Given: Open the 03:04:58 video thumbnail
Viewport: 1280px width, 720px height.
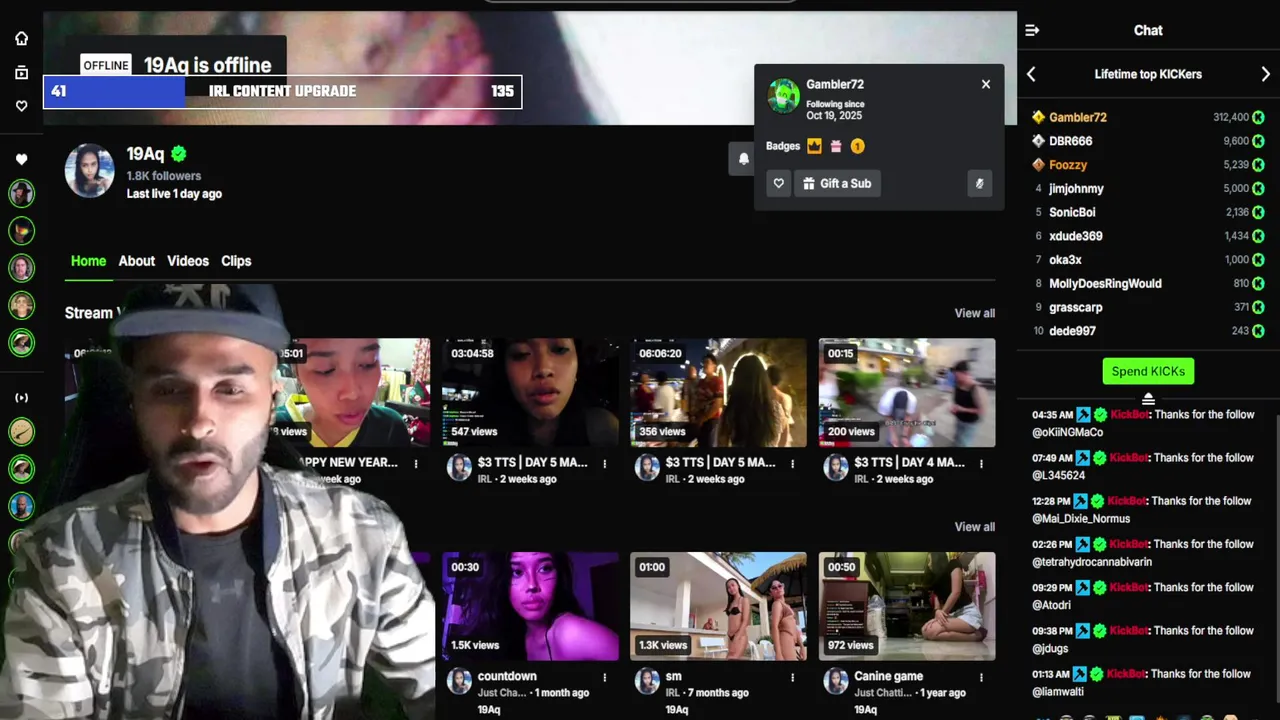Looking at the screenshot, I should pyautogui.click(x=530, y=392).
